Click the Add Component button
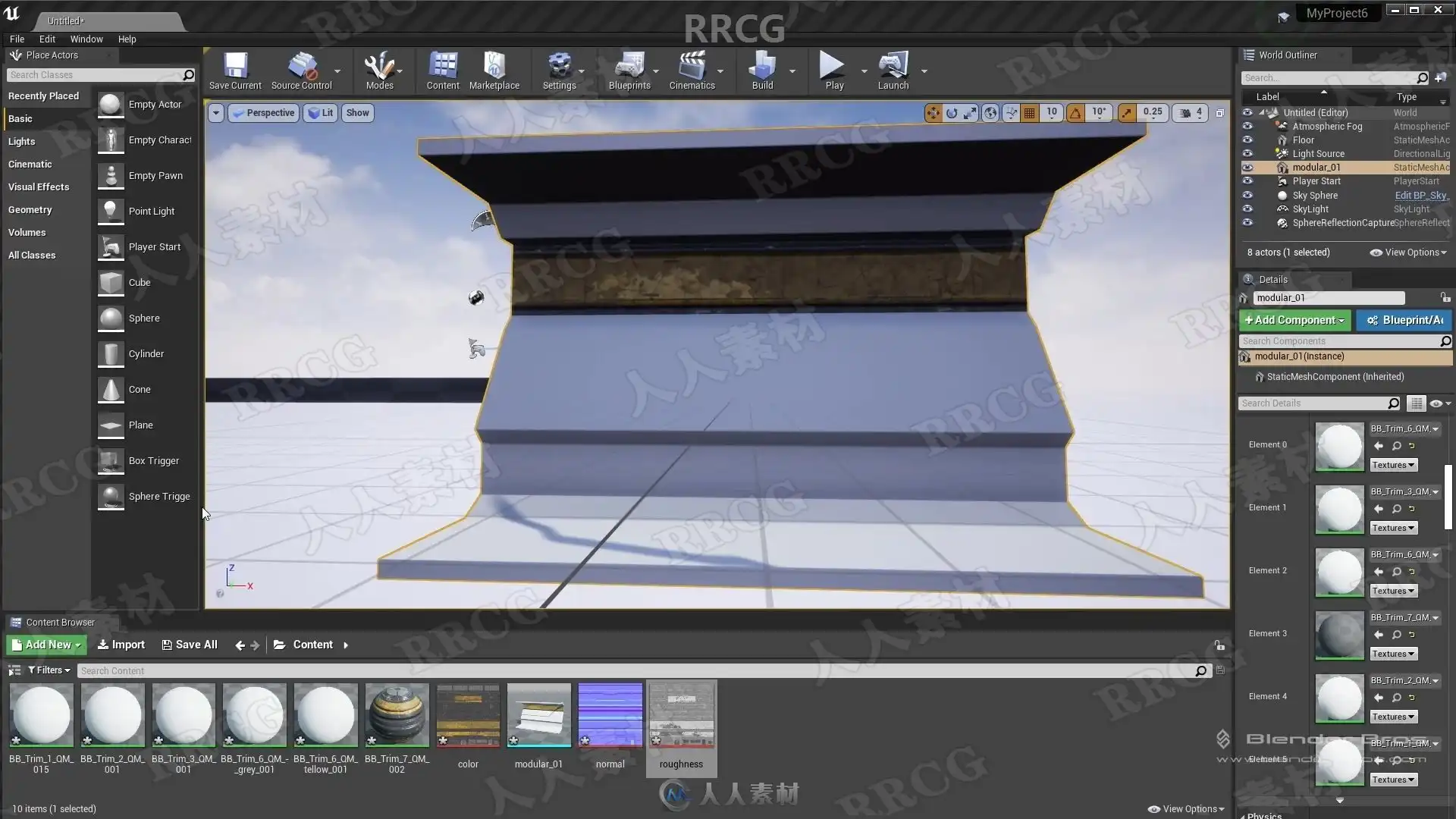Screen dimensions: 1456x819 1294,321
